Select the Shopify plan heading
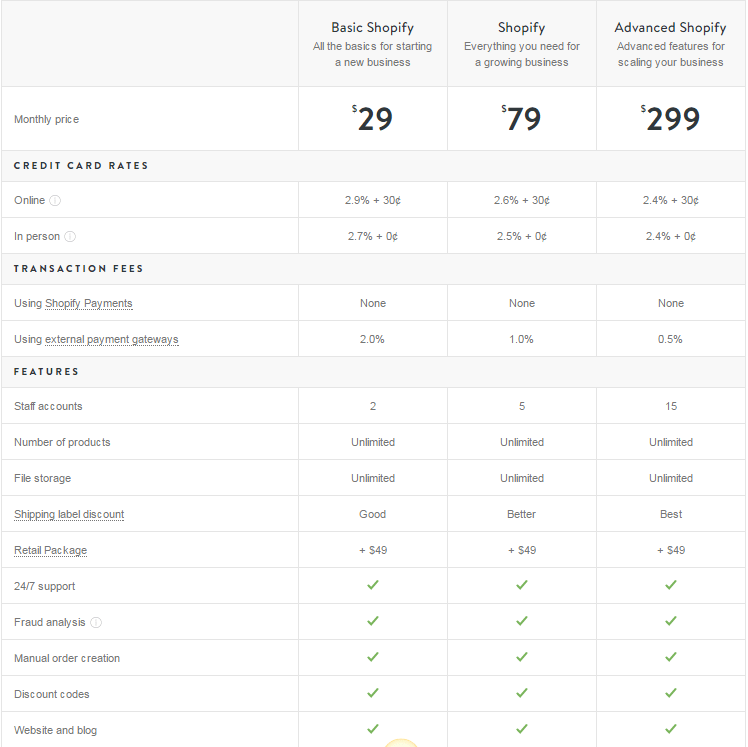Screen dimensions: 748x747 tap(521, 28)
